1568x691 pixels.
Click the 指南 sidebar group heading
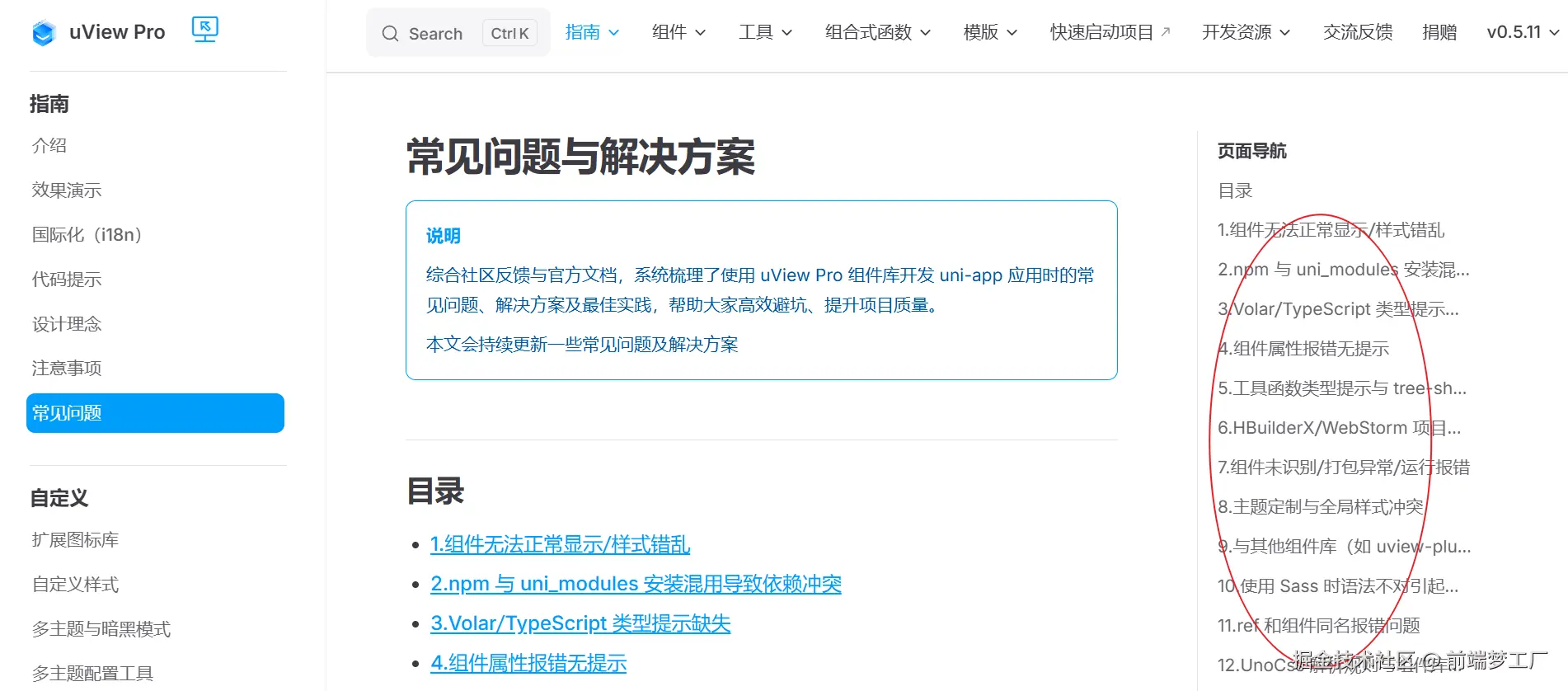(49, 104)
